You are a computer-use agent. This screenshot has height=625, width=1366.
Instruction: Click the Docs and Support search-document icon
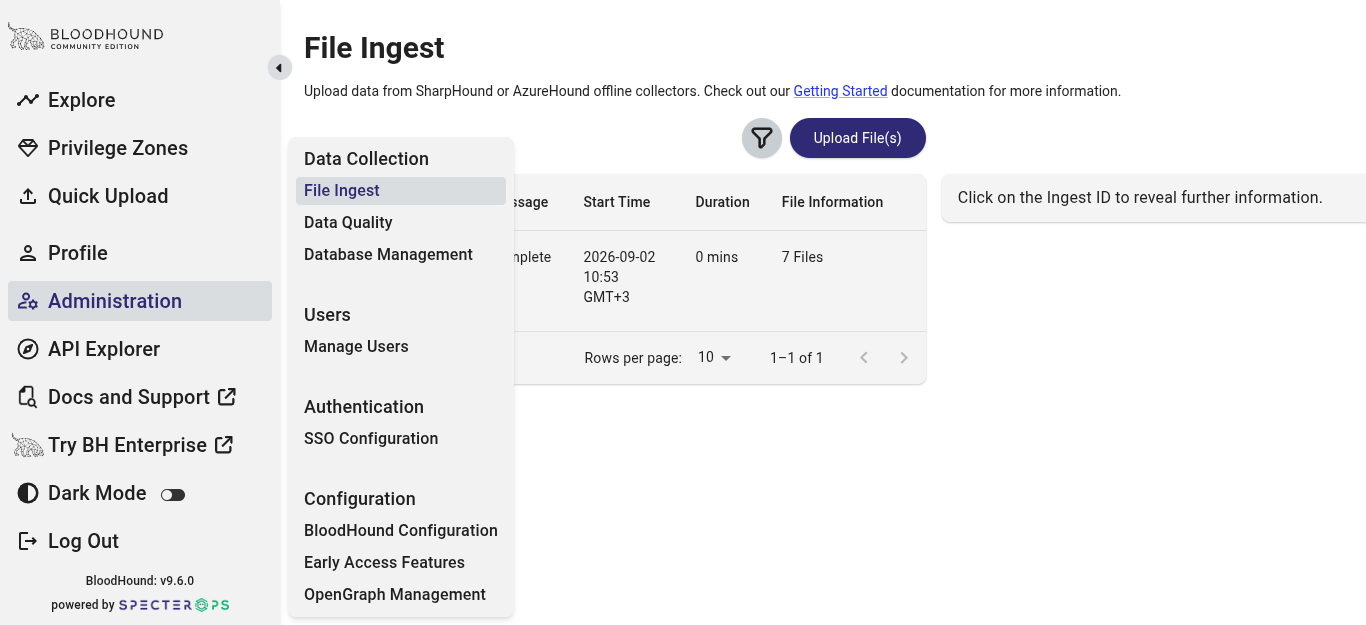28,397
